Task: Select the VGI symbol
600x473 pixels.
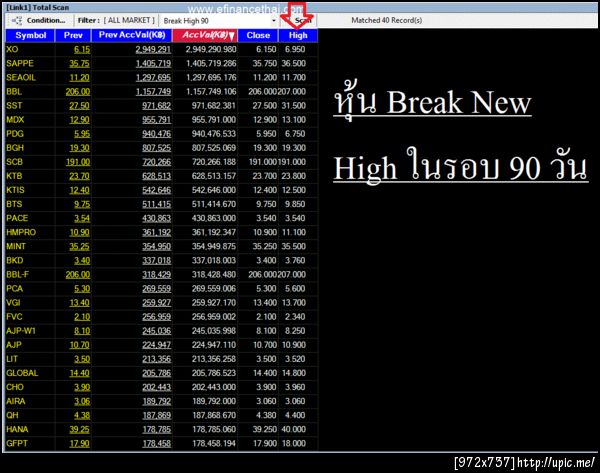Action: click(13, 303)
